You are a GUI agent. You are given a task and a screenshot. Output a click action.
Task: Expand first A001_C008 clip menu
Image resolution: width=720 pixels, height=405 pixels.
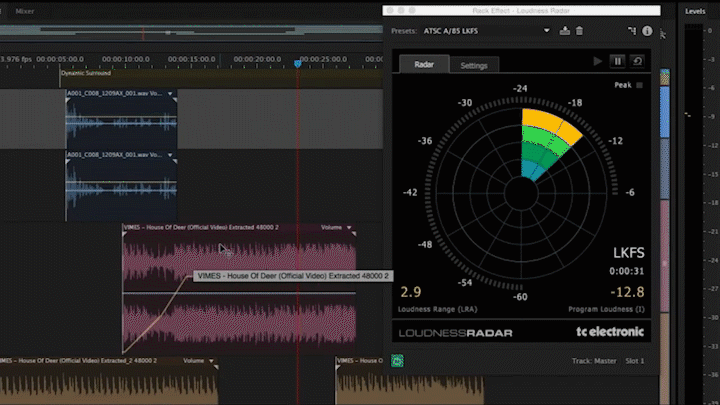(170, 93)
